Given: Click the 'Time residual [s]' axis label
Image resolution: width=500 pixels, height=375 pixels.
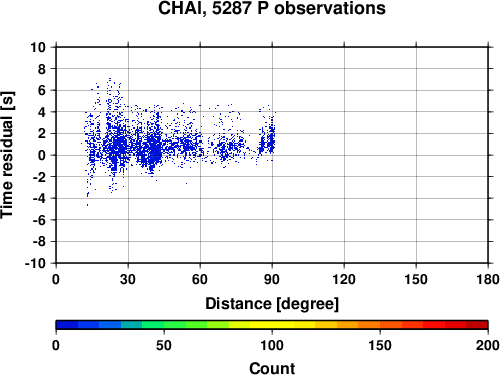Looking at the screenshot, I should click(x=7, y=155).
